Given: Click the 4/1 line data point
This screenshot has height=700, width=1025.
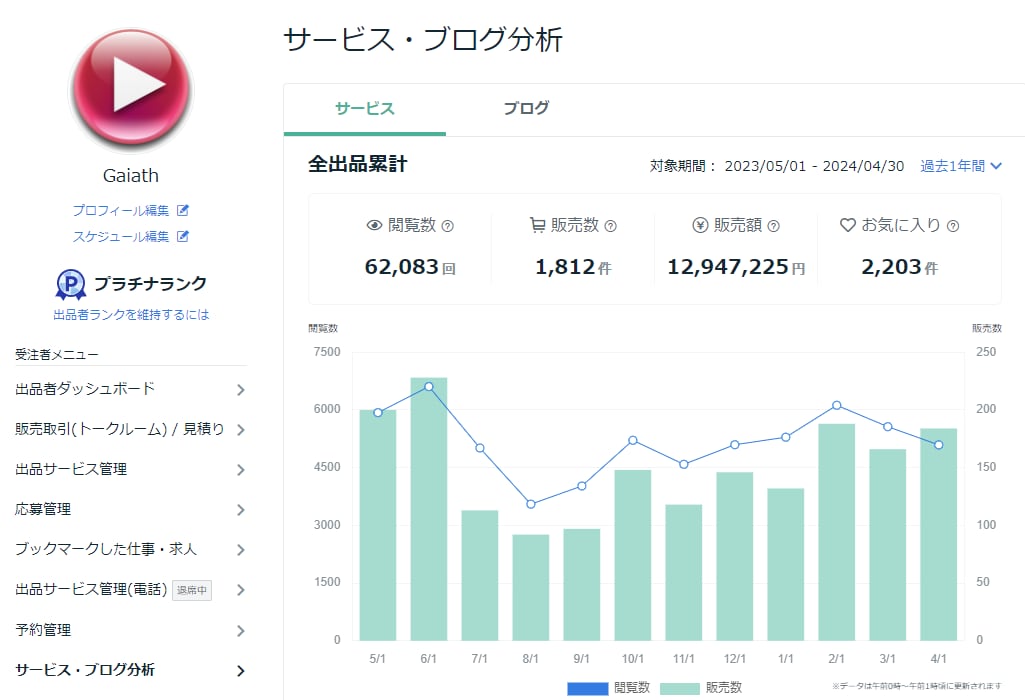Looking at the screenshot, I should point(939,445).
